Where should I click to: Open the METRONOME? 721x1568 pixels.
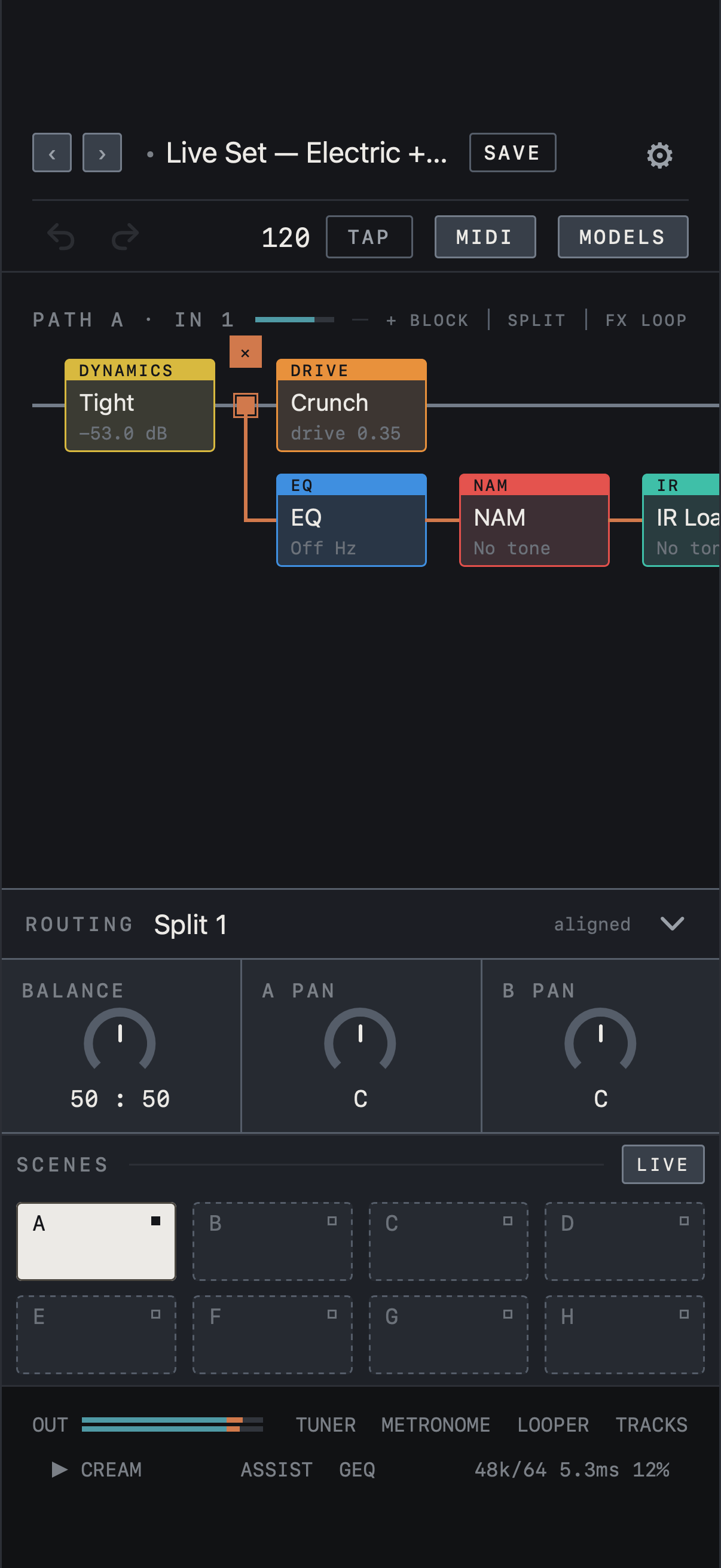(436, 1425)
